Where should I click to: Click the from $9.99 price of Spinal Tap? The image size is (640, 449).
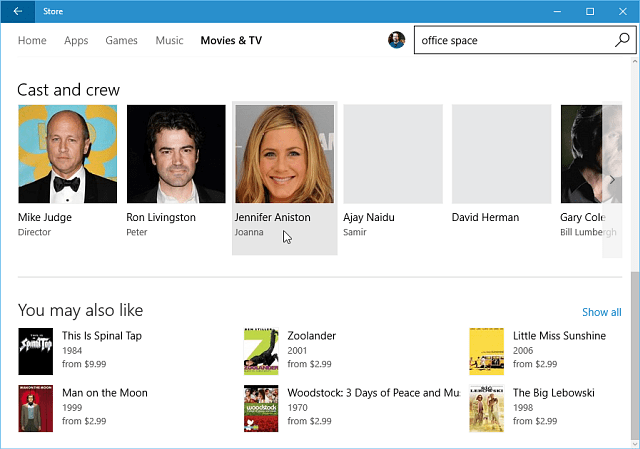pos(84,364)
